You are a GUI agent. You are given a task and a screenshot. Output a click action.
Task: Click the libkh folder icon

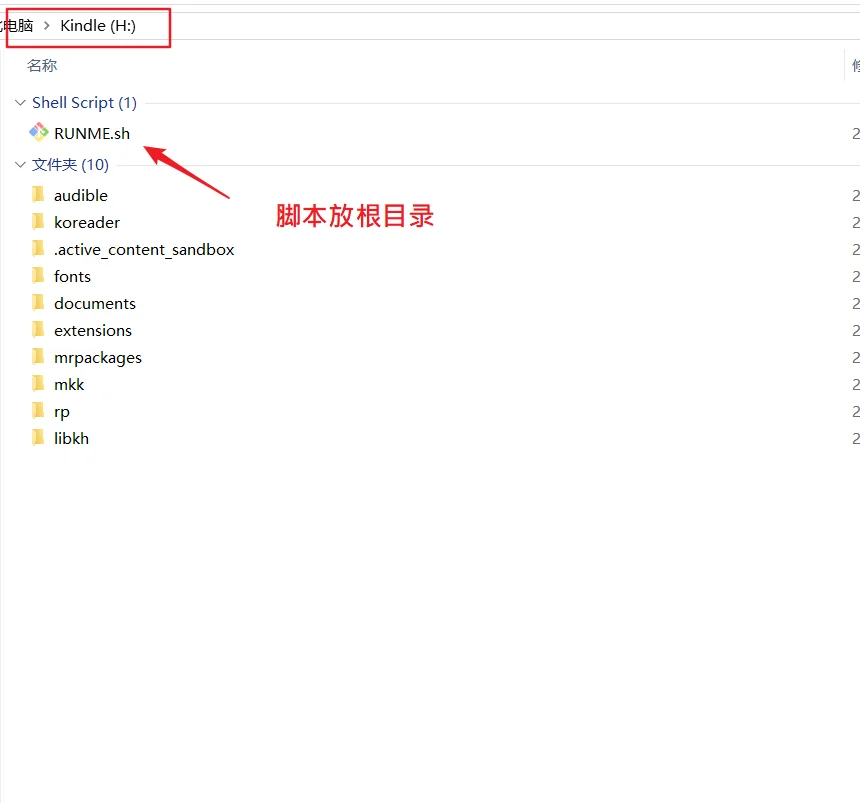point(38,437)
